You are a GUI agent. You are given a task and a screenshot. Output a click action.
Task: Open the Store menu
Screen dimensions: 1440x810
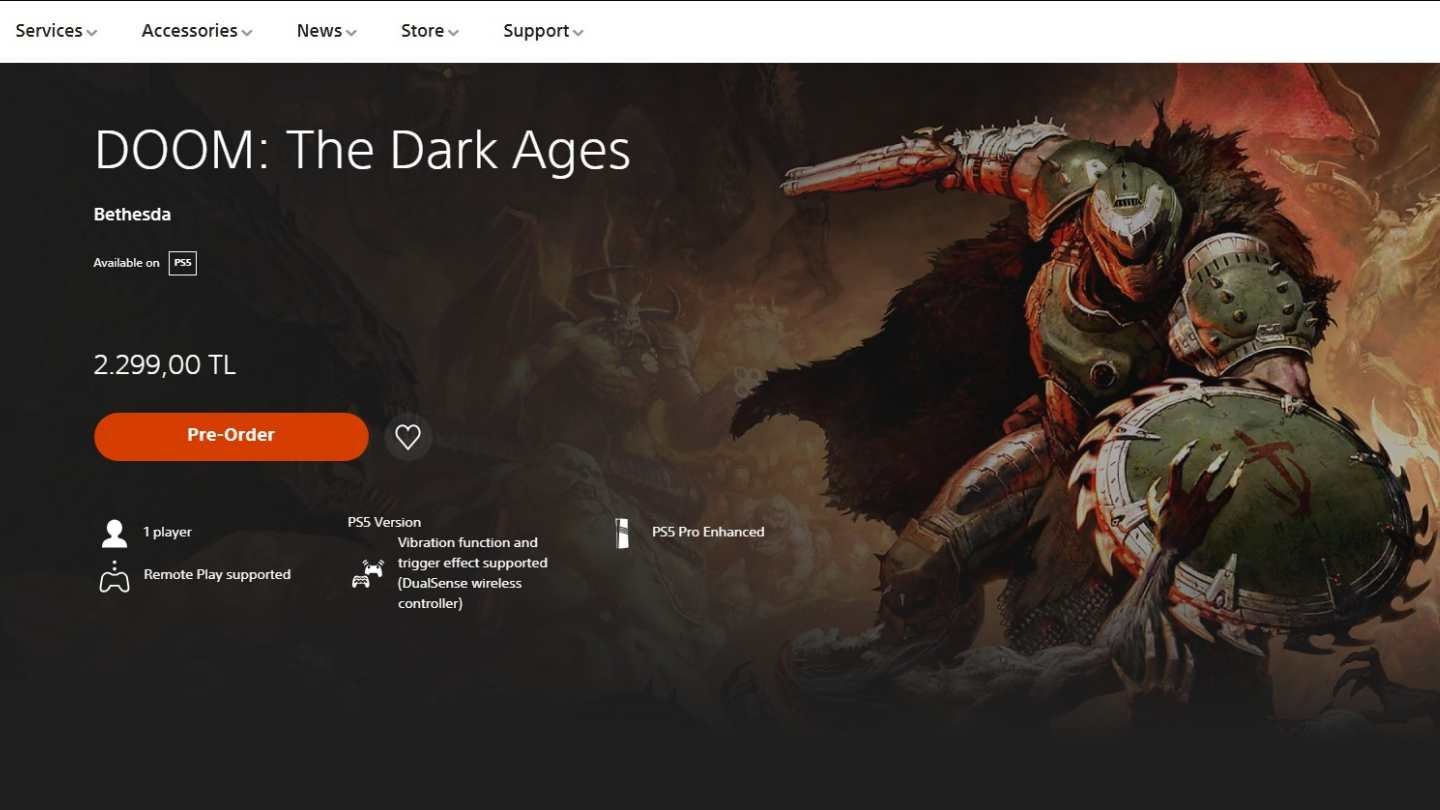430,31
